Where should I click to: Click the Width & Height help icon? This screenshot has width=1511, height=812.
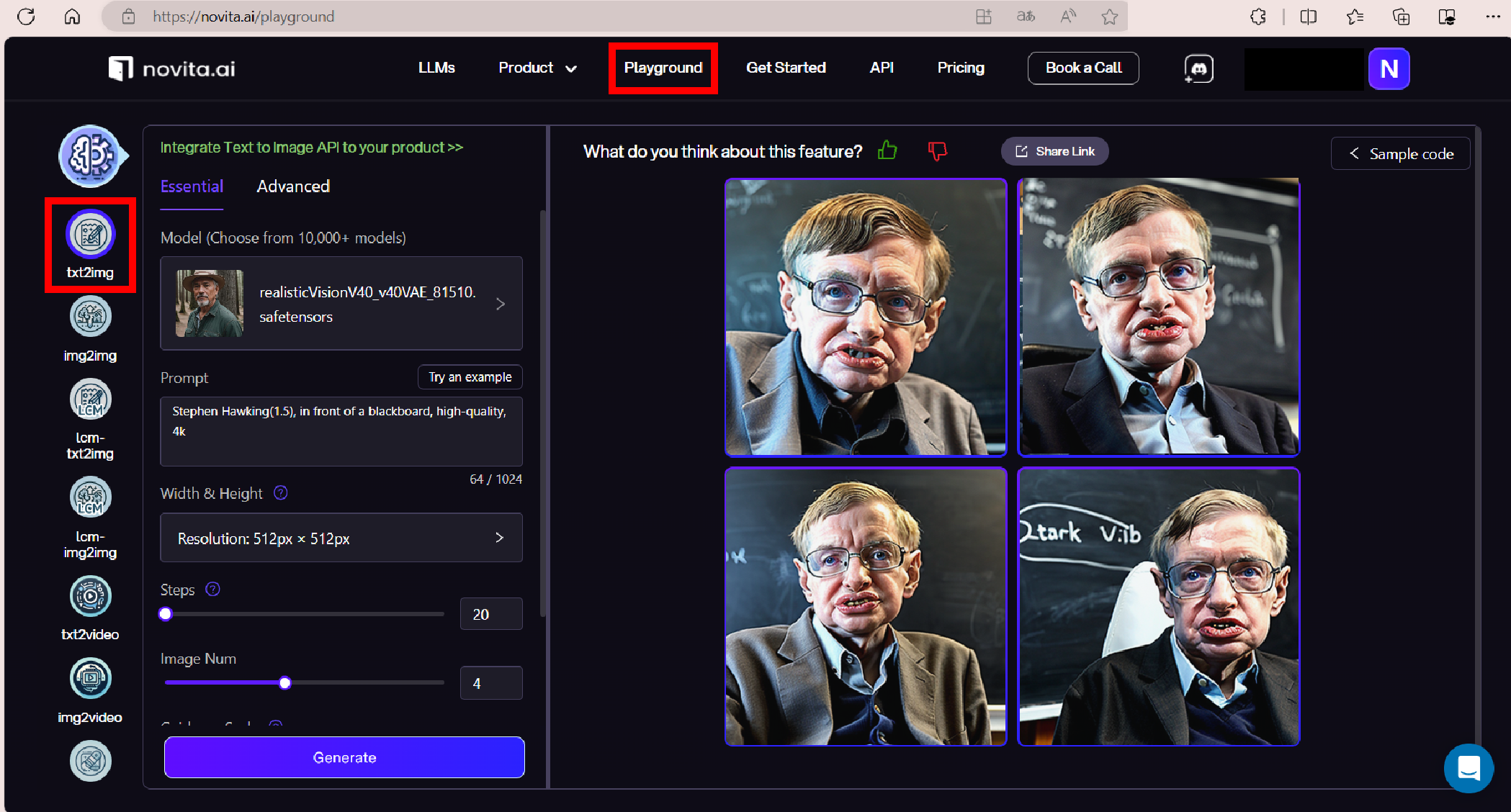281,492
